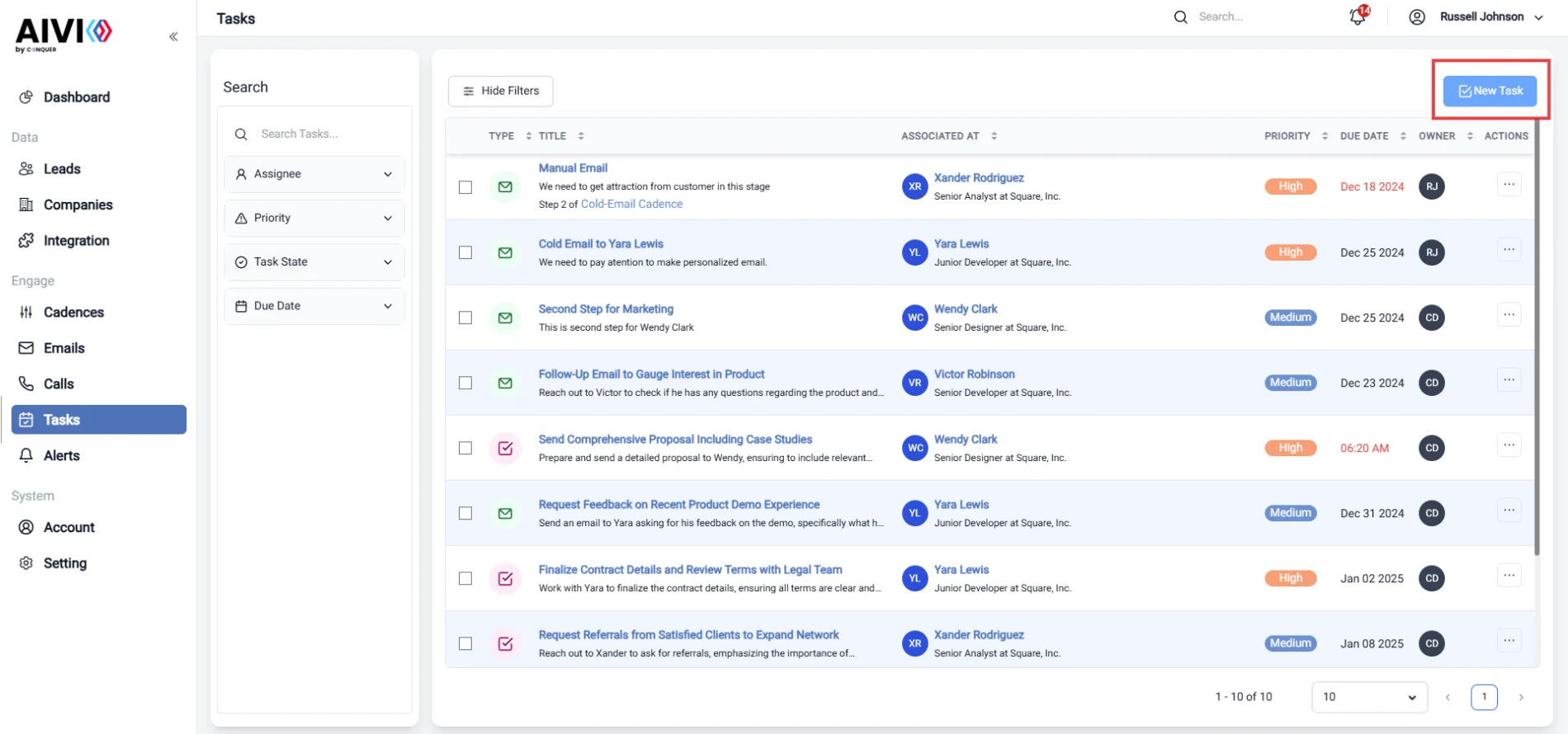Viewport: 1568px width, 734px height.
Task: Open actions menu for Manual Email task
Action: pos(1509,185)
